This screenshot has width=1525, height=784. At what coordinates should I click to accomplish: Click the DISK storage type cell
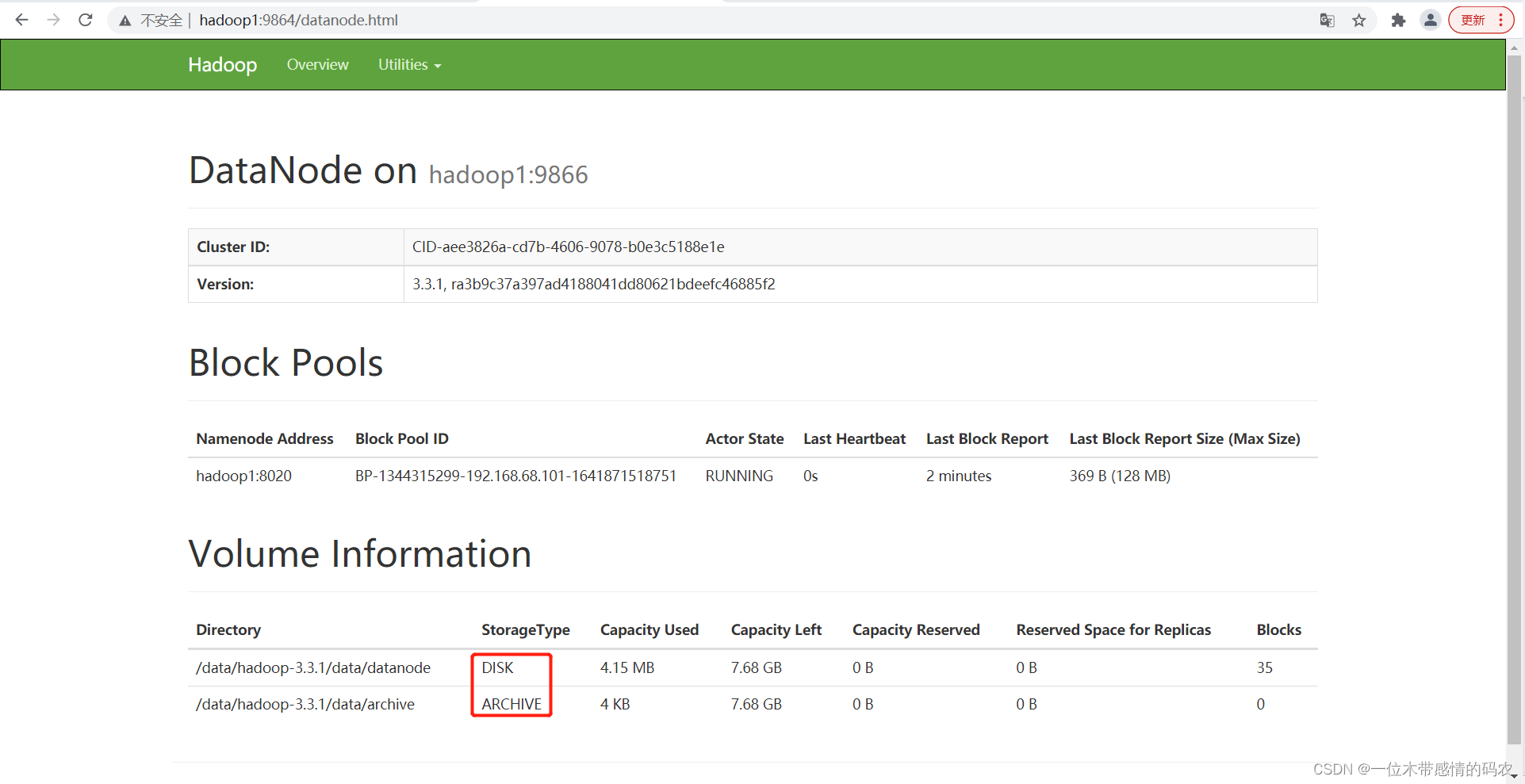click(498, 667)
